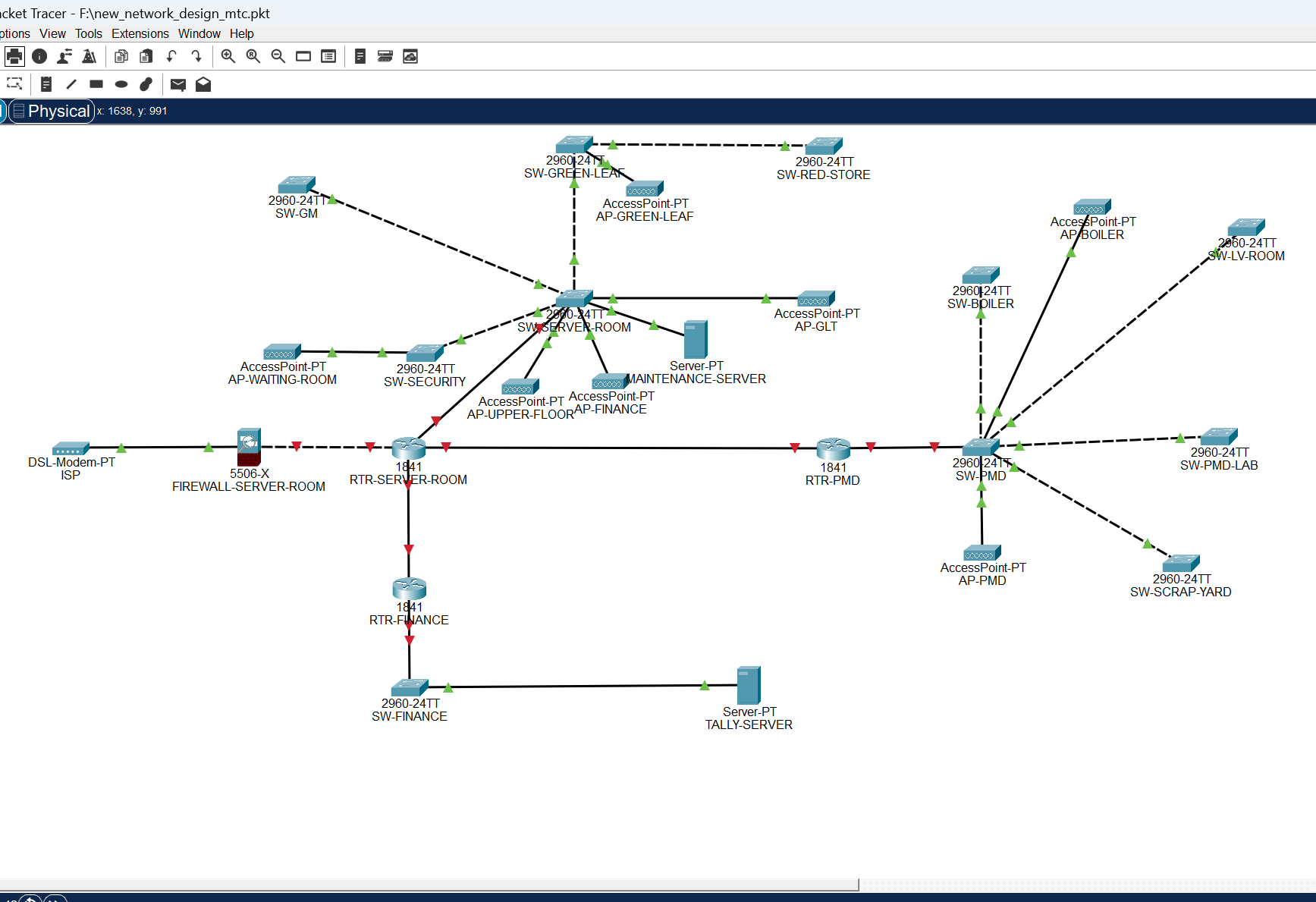Select the ISP DSL modem device
This screenshot has width=1316, height=902.
point(71,448)
